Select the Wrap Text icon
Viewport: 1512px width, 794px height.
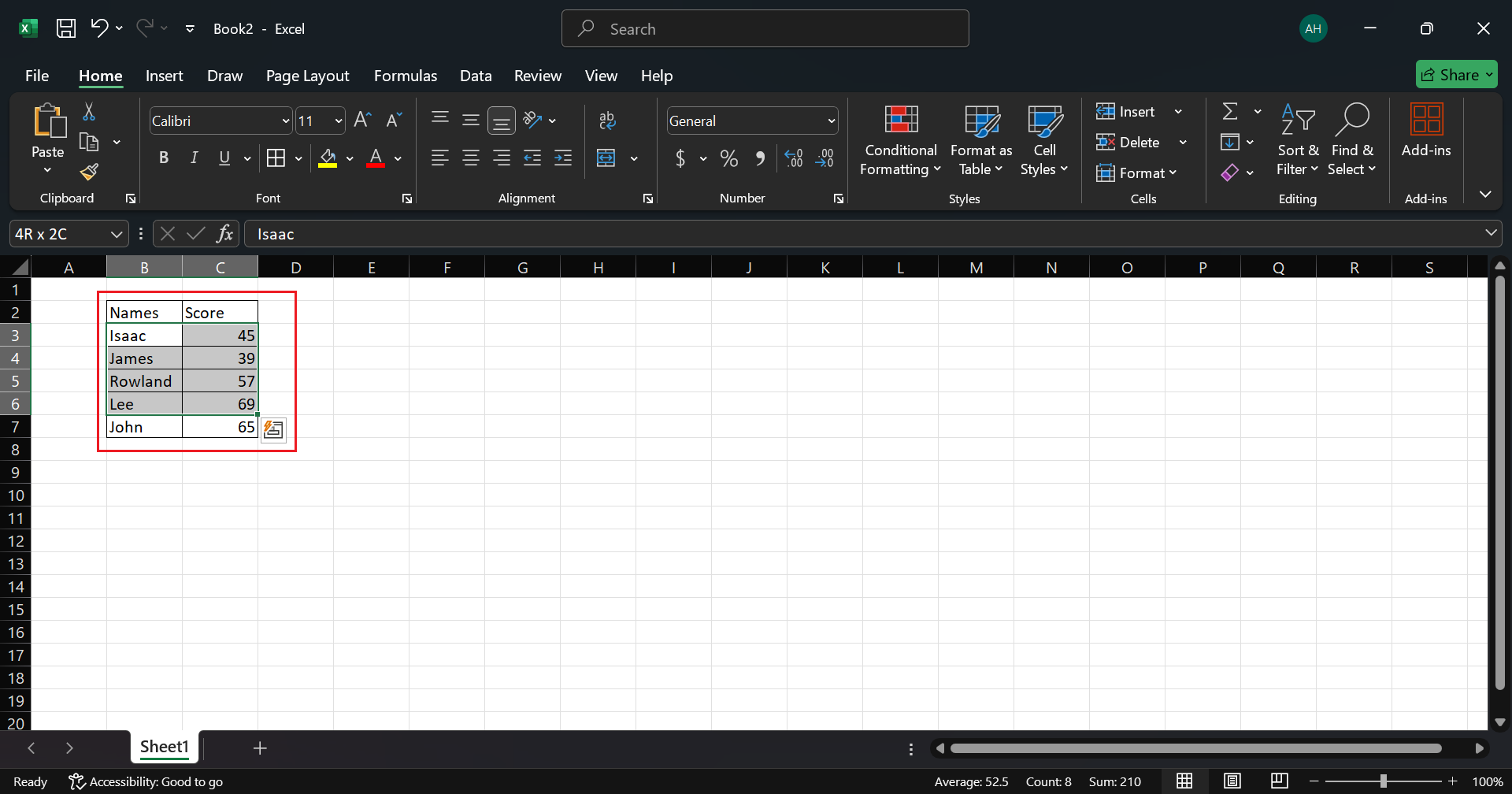pos(608,120)
